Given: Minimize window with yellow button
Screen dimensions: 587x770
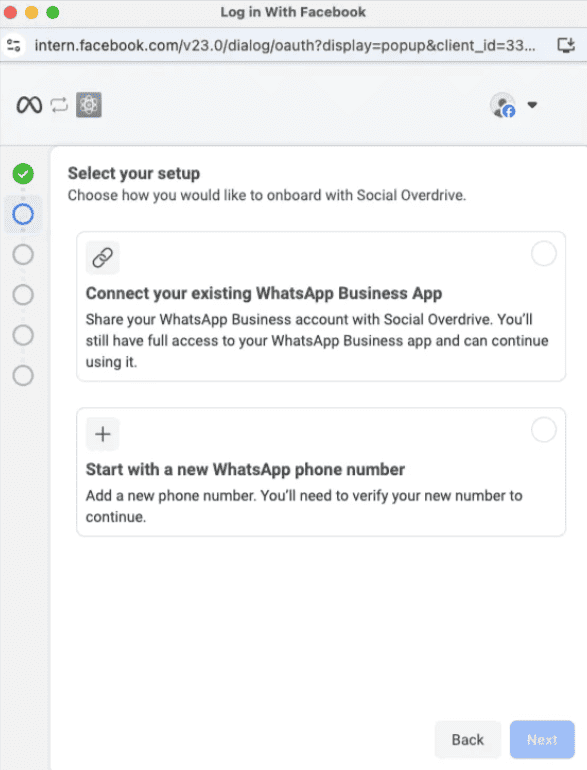Looking at the screenshot, I should click(31, 12).
